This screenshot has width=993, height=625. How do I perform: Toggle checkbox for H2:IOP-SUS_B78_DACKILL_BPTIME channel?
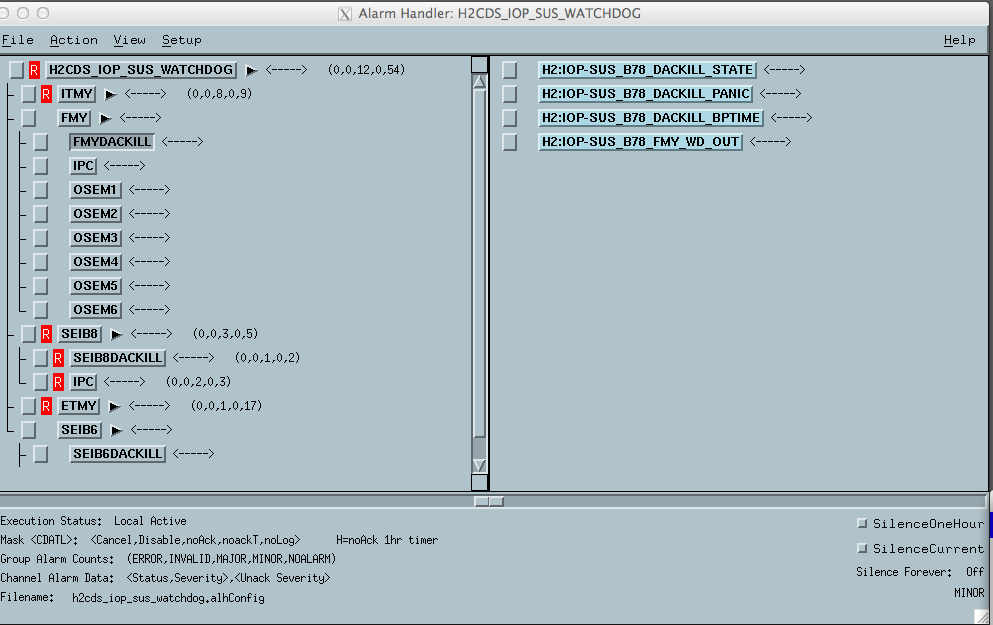[x=510, y=118]
